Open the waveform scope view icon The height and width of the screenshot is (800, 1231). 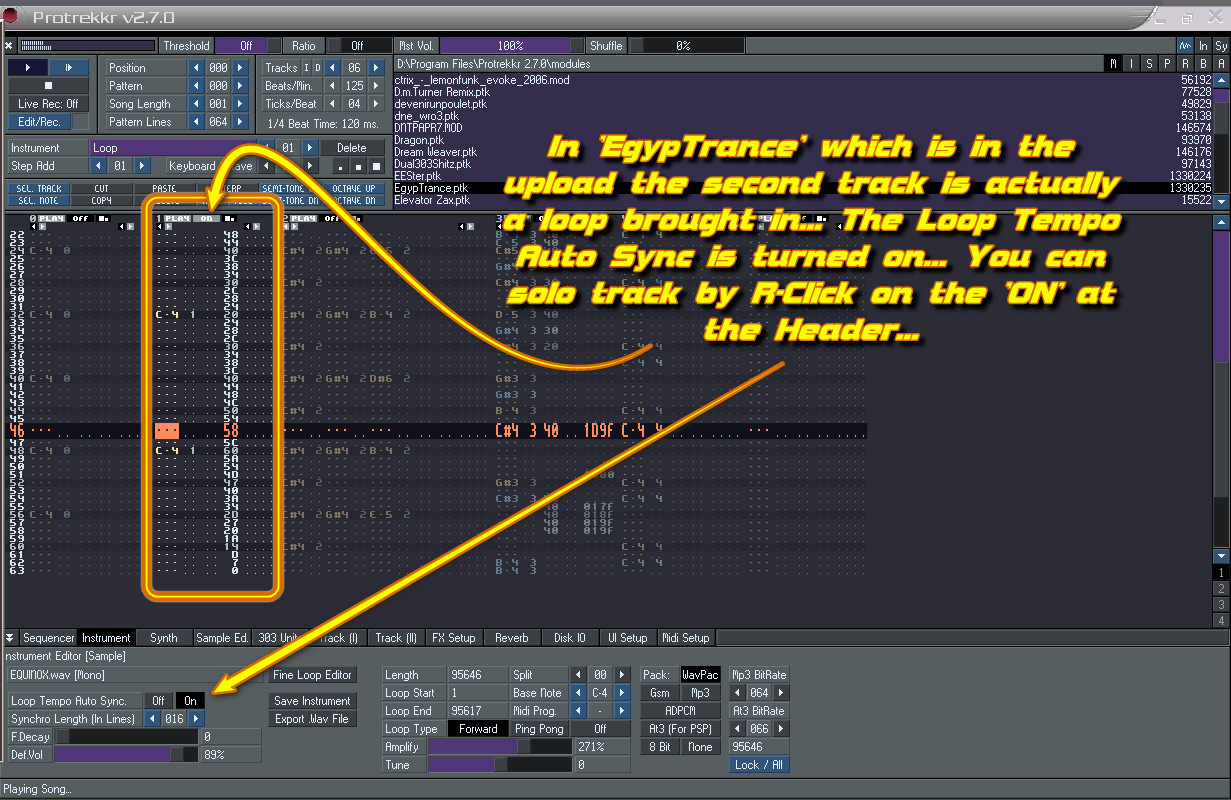(x=1184, y=45)
